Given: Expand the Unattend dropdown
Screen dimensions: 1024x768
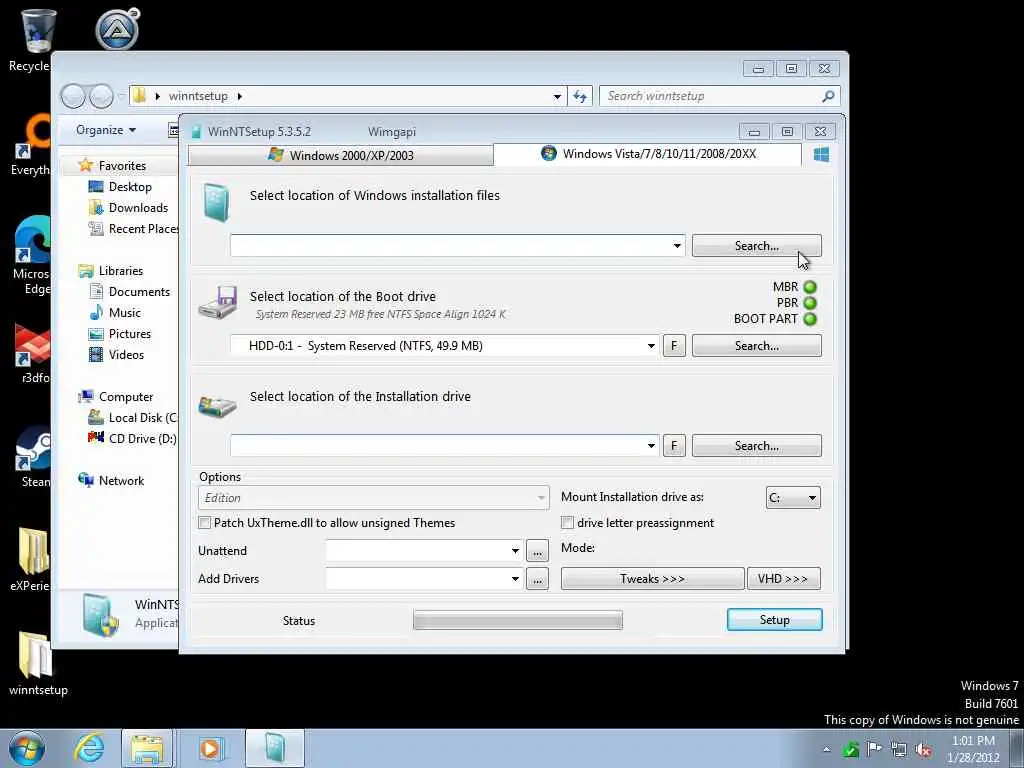Looking at the screenshot, I should coord(515,551).
